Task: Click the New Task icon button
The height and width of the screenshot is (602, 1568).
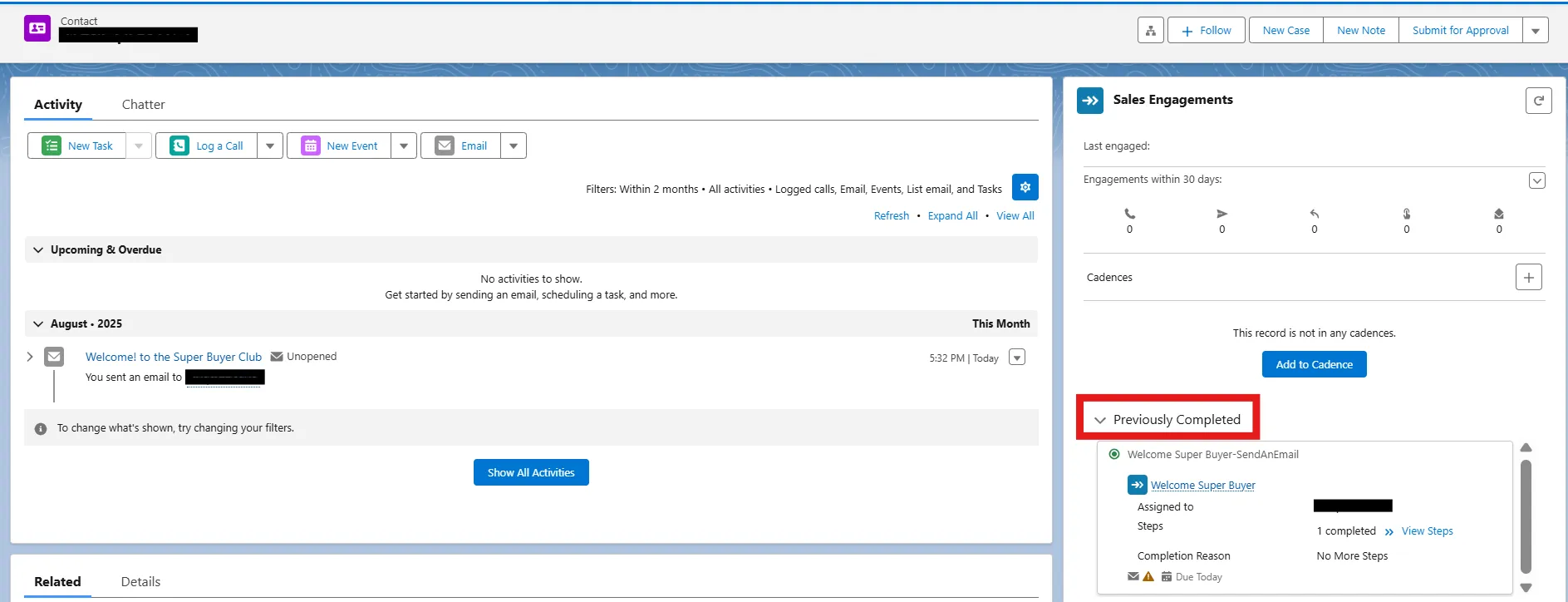Action: [x=77, y=146]
